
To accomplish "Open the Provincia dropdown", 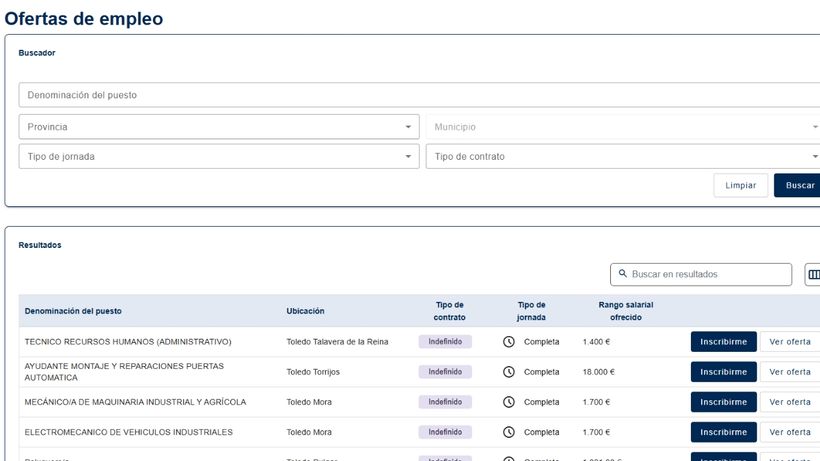I will [x=219, y=127].
